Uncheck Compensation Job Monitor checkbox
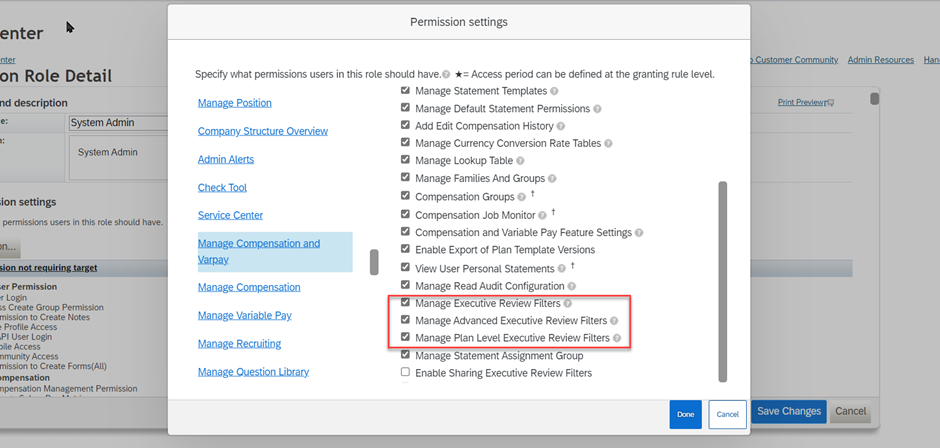Viewport: 940px width, 448px height. pos(405,214)
